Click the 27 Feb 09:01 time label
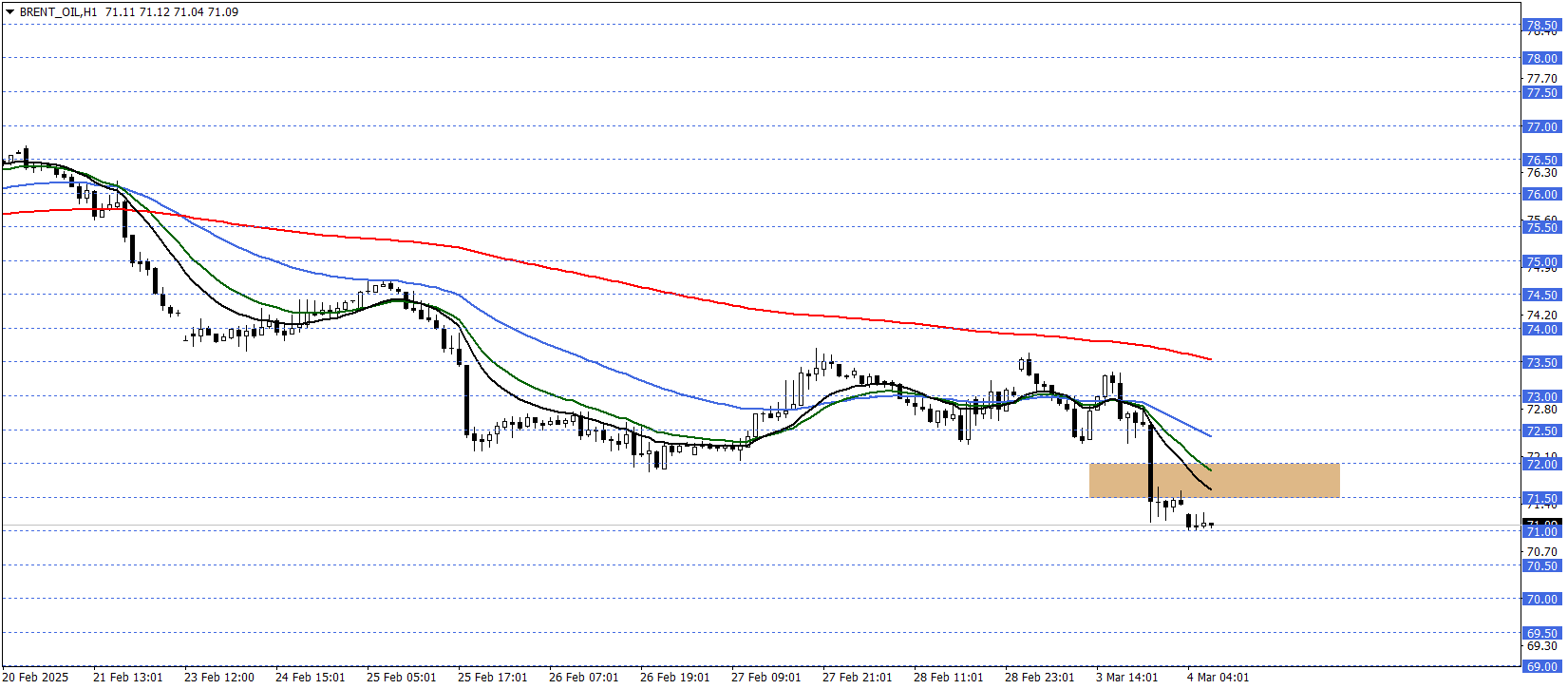The height and width of the screenshot is (689, 1568). click(x=766, y=678)
